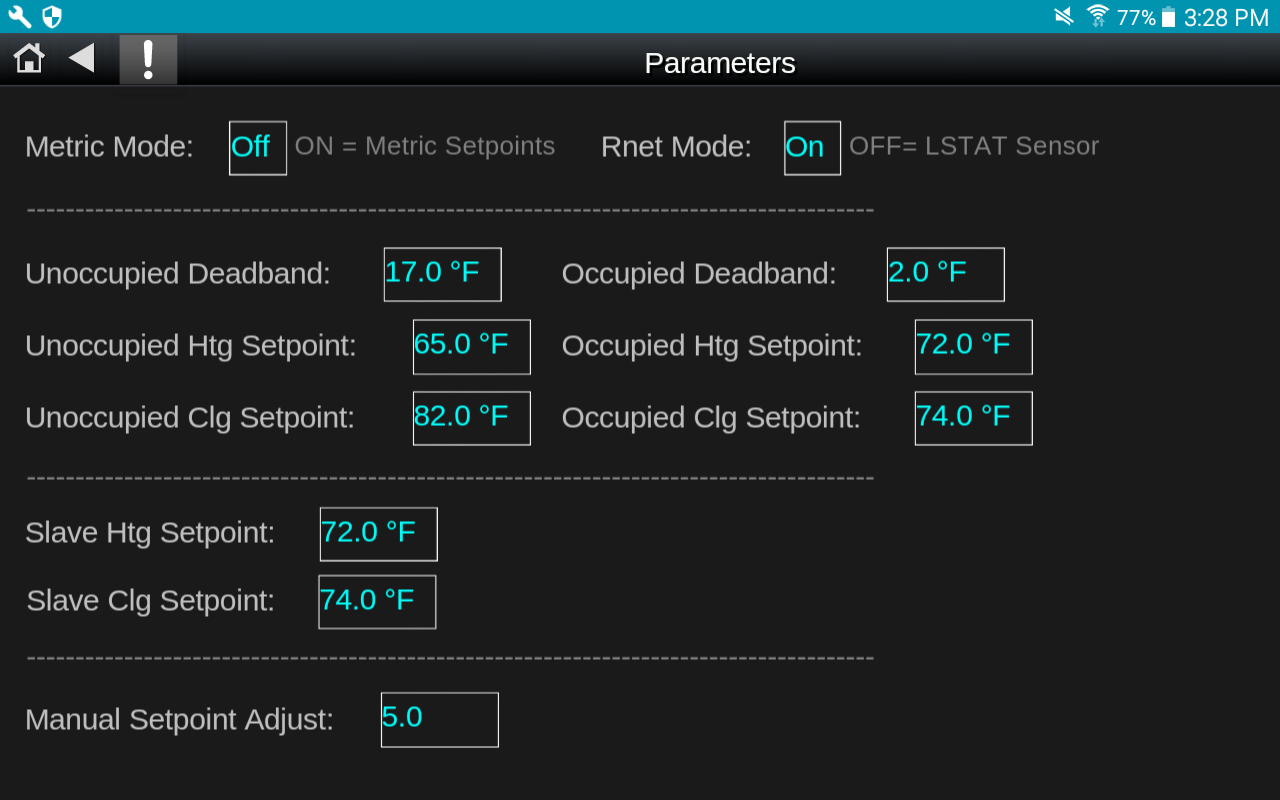This screenshot has height=800, width=1280.
Task: Change Manual Setpoint Adjust 5.0 value
Action: click(439, 719)
